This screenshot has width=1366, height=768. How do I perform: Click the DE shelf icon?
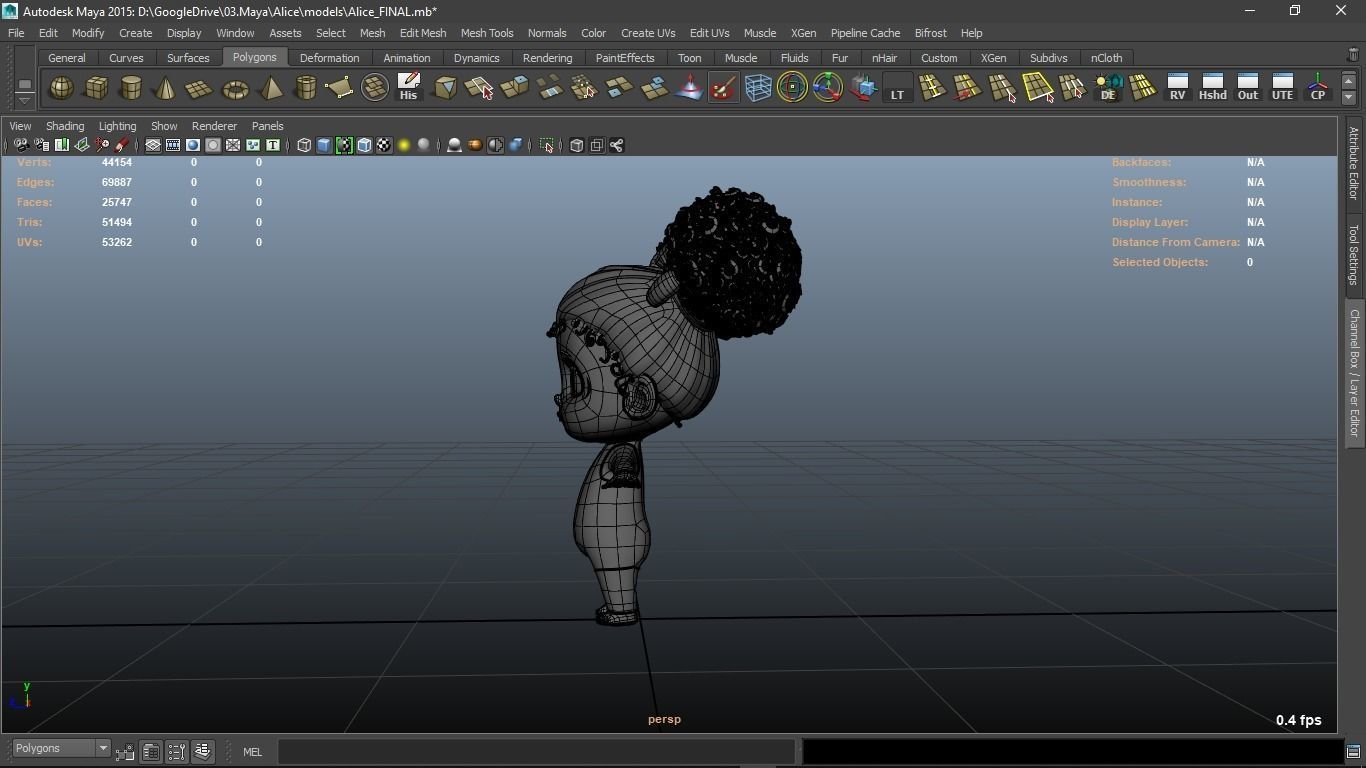(1108, 88)
